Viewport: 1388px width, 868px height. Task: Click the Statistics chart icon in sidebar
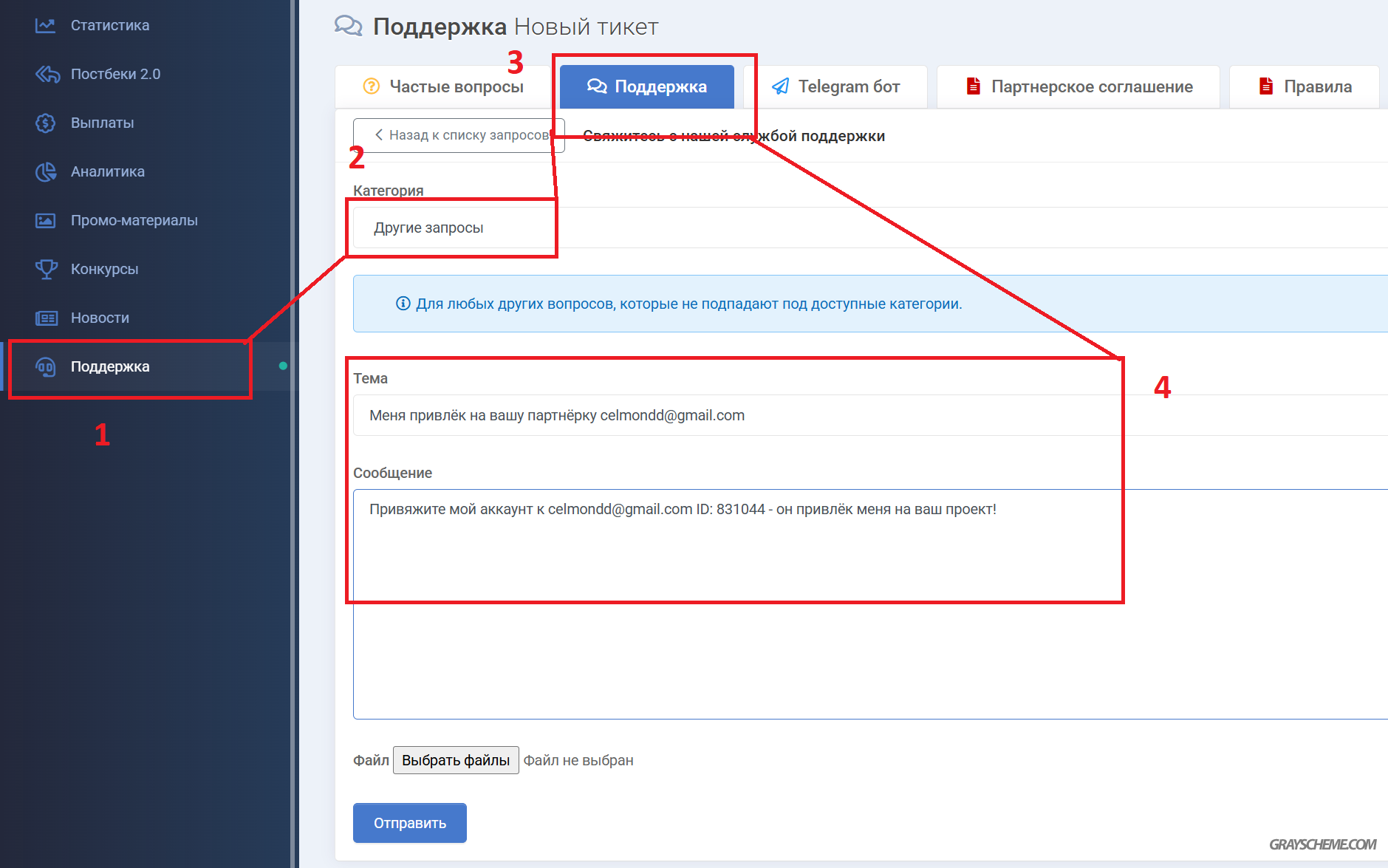click(45, 26)
